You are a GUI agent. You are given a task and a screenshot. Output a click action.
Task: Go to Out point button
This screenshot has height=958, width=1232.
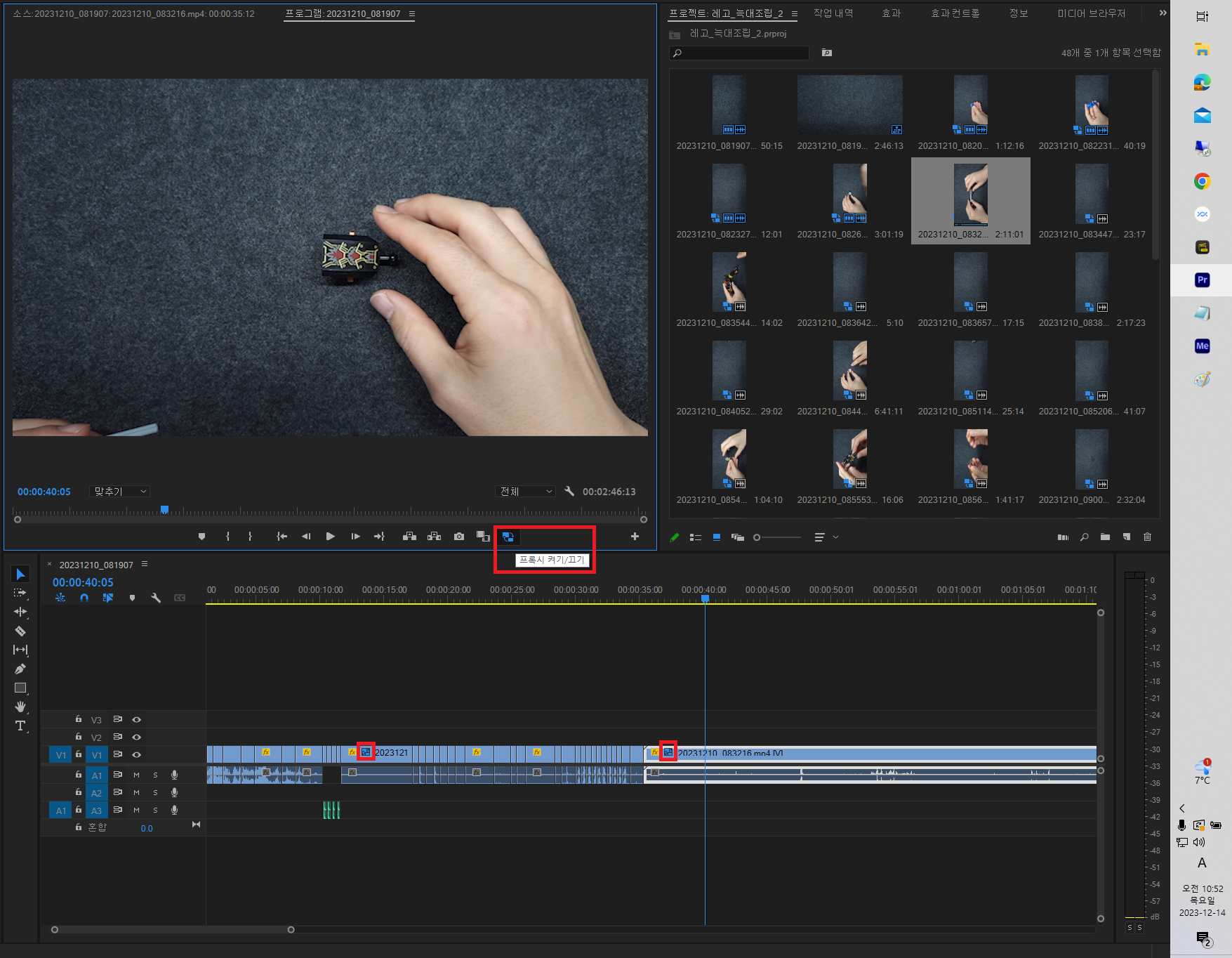click(x=379, y=537)
